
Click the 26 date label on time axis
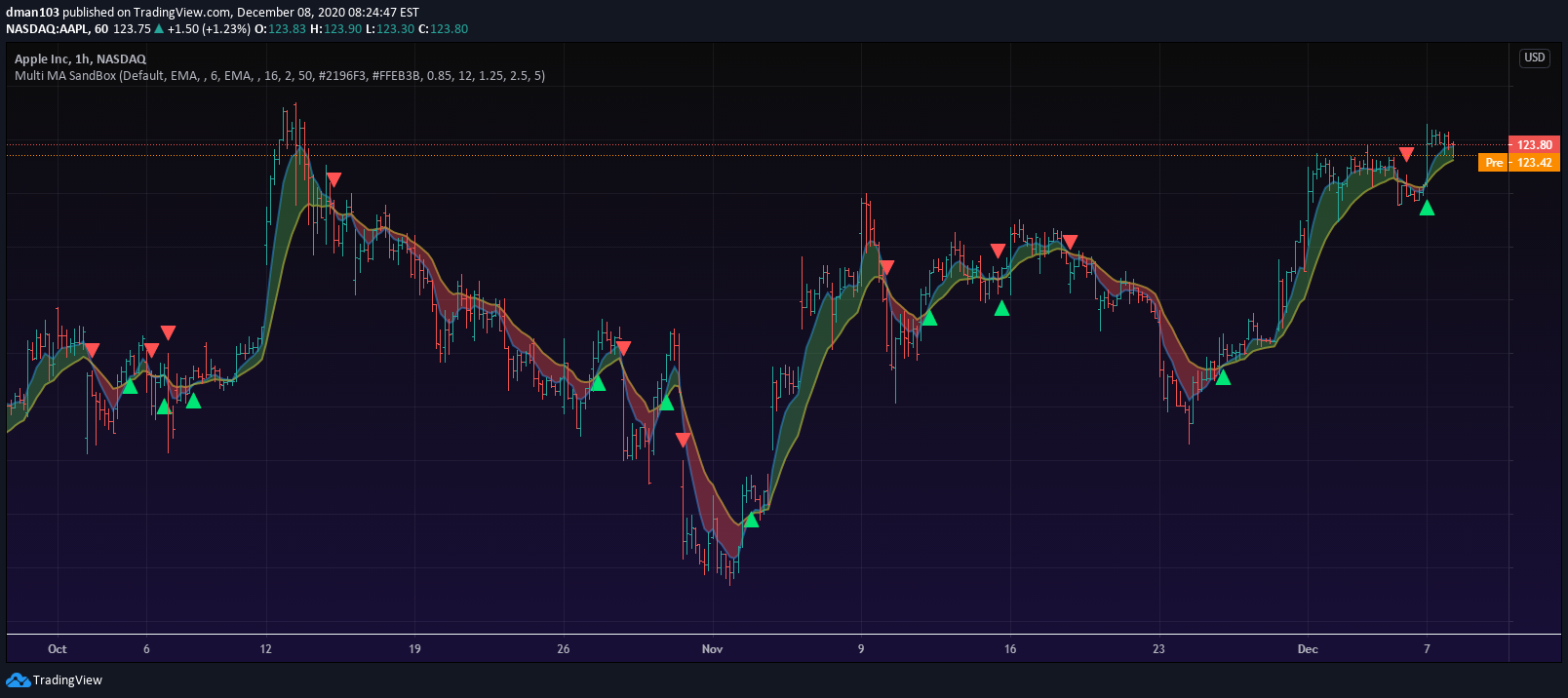pyautogui.click(x=564, y=649)
